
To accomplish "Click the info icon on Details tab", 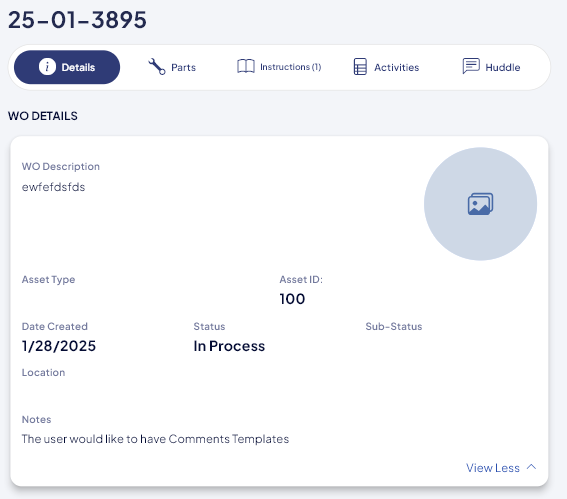I will (47, 67).
